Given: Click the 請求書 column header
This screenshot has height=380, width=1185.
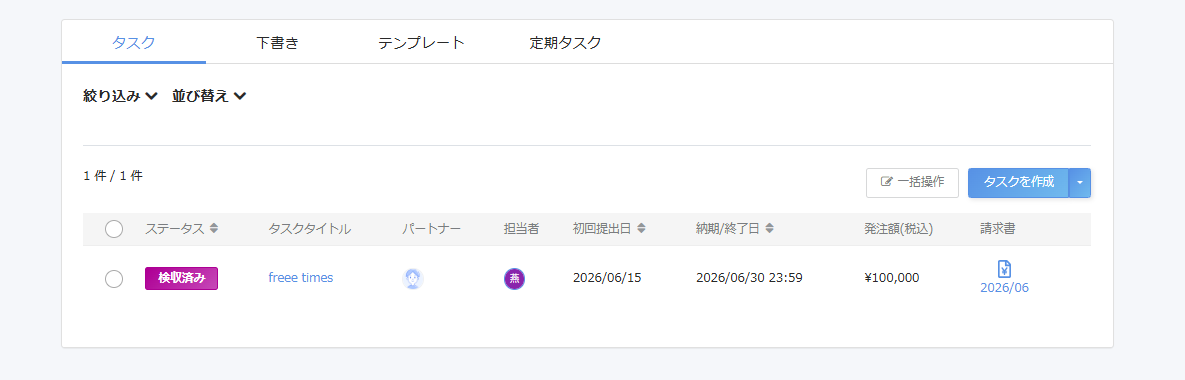Looking at the screenshot, I should 998,229.
